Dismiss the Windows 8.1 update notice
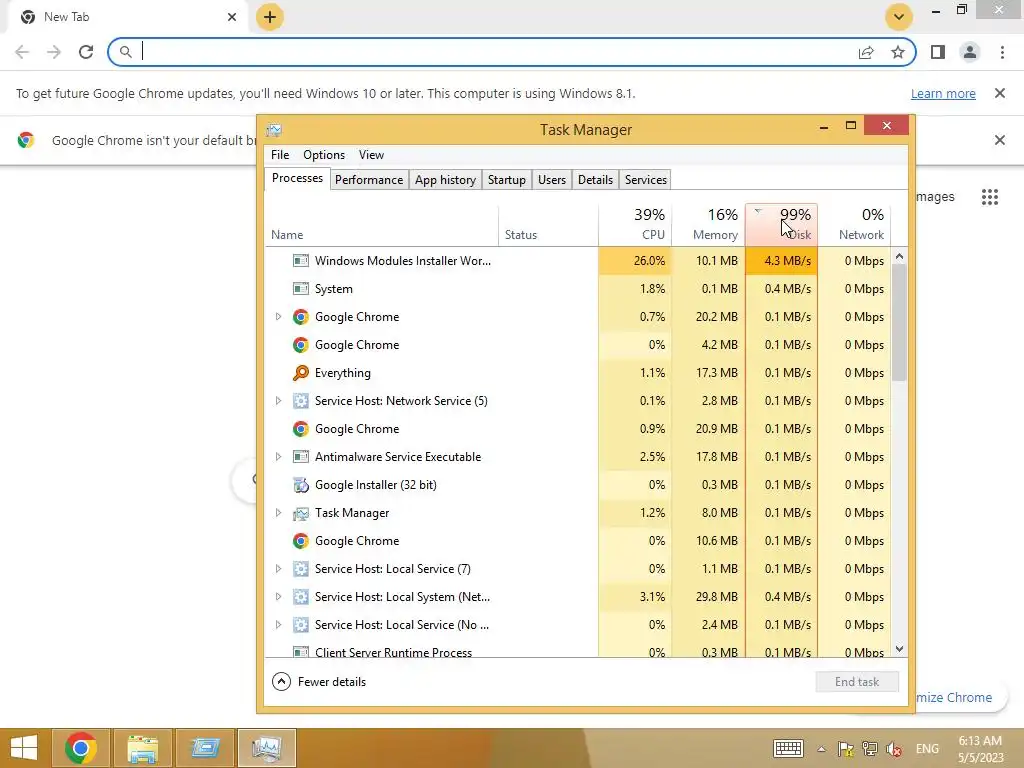The width and height of the screenshot is (1024, 768). 1000,93
